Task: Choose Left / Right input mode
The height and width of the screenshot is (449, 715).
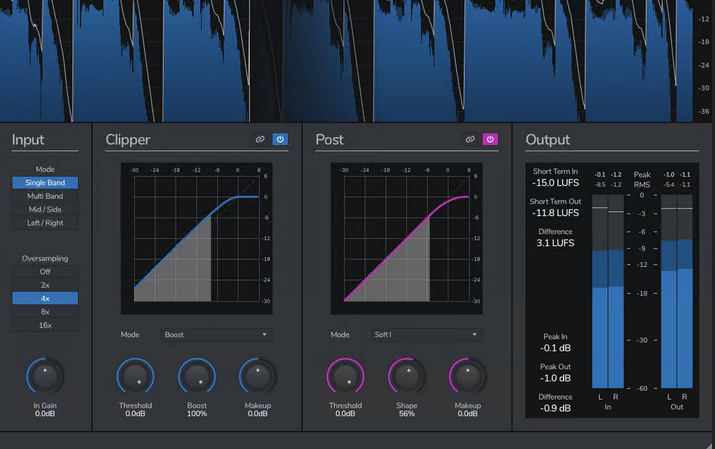Action: coord(45,224)
